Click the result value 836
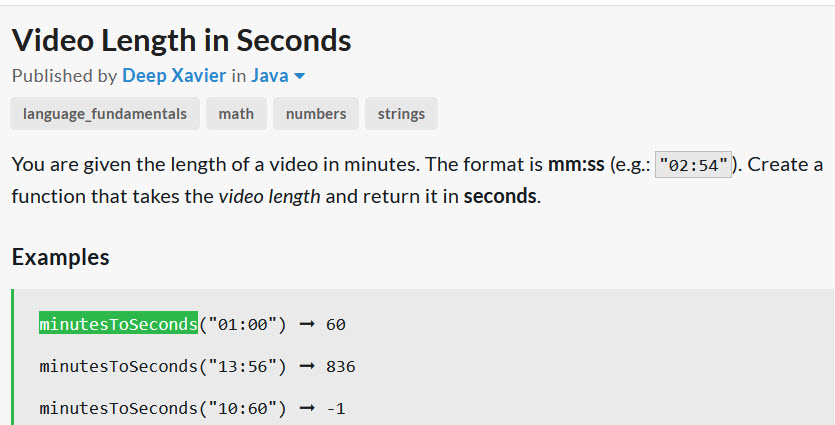The height and width of the screenshot is (425, 835). (x=341, y=366)
